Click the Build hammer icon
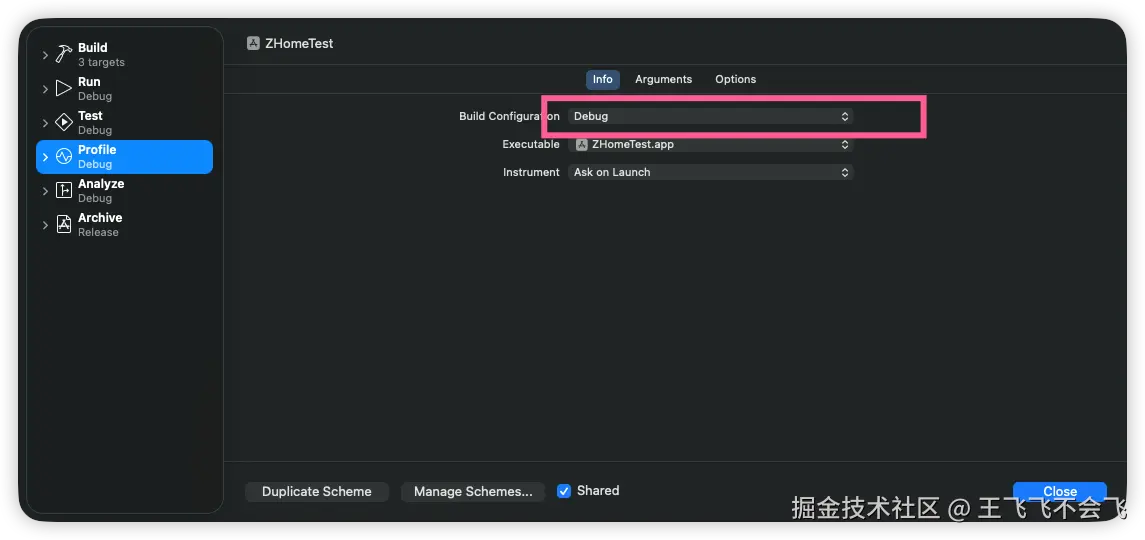Viewport: 1145px width, 540px height. [64, 55]
